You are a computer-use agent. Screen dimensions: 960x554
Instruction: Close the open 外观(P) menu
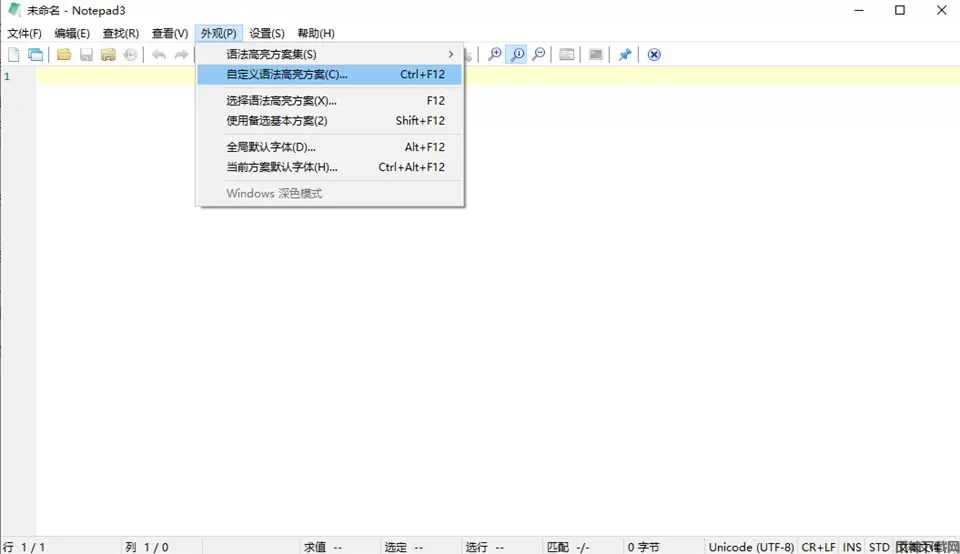219,33
